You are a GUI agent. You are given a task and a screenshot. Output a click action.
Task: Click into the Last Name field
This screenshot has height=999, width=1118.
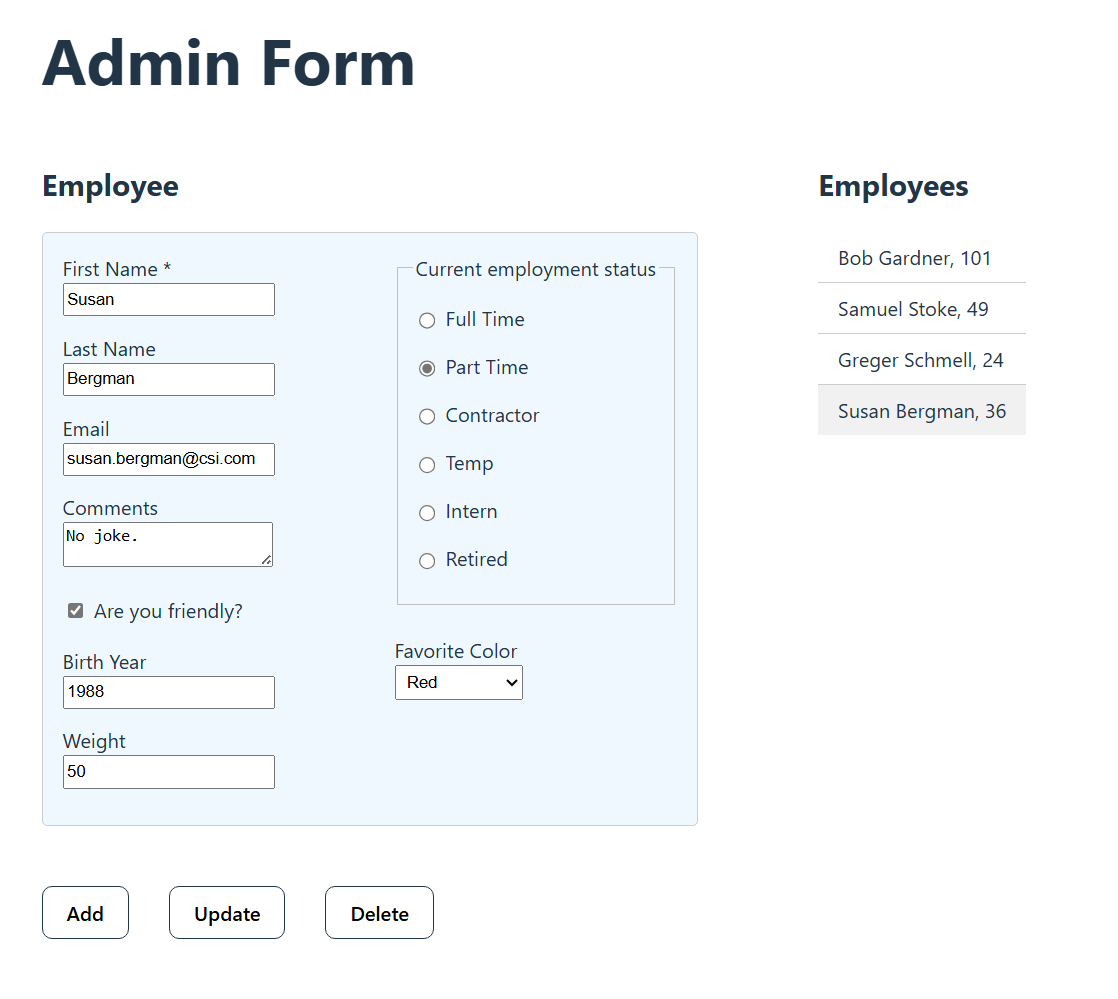click(x=168, y=380)
